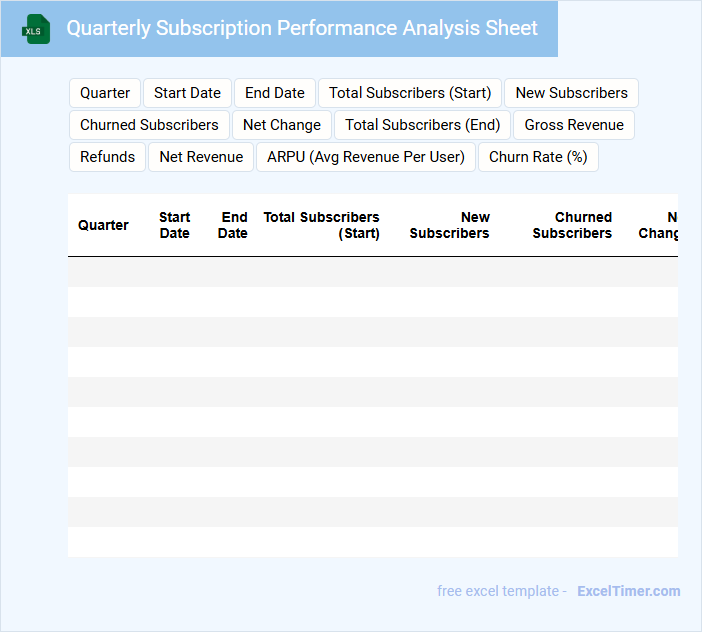Click the New Subscribers tag
This screenshot has height=632, width=702.
tap(571, 93)
